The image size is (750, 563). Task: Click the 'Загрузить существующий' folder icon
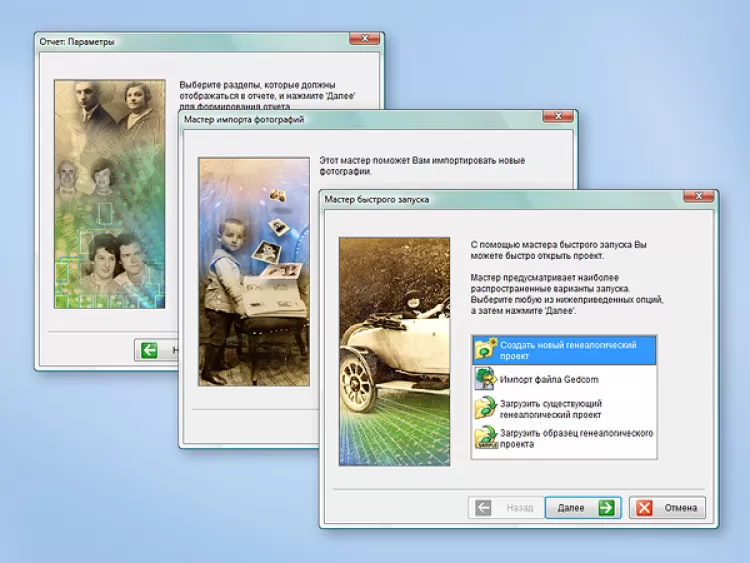coord(485,408)
